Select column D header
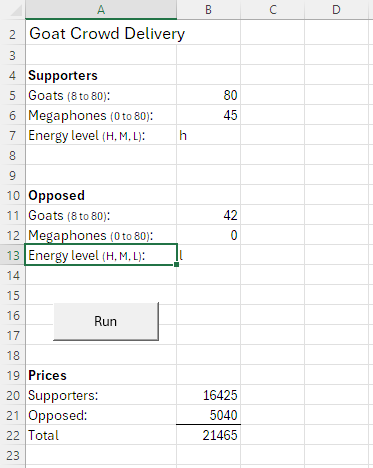The width and height of the screenshot is (373, 468). point(336,10)
